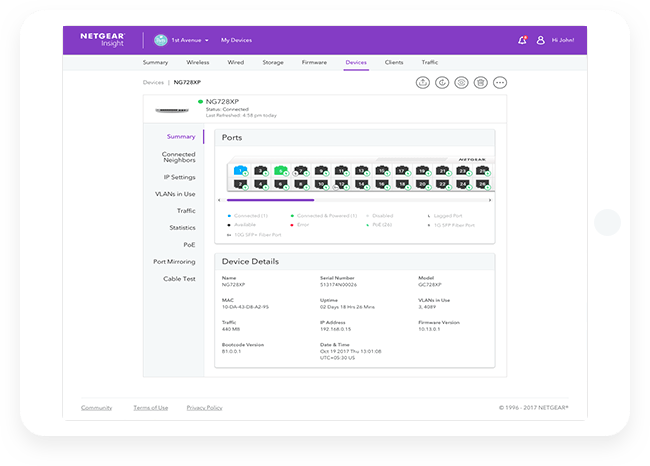Viewport: 650px width, 466px height.
Task: Click Uptime value 02 Days 18 Hrs
Action: click(347, 307)
